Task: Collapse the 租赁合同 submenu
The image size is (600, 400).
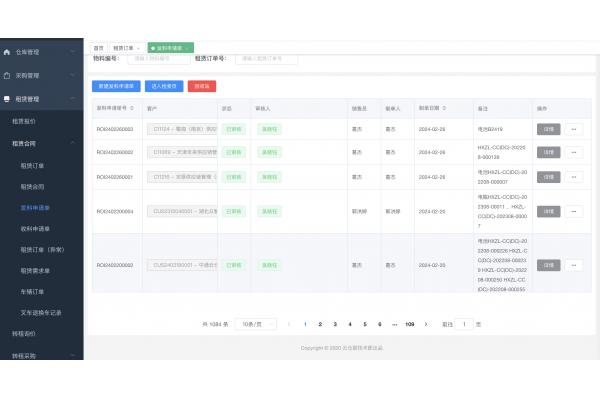Action: [75, 143]
